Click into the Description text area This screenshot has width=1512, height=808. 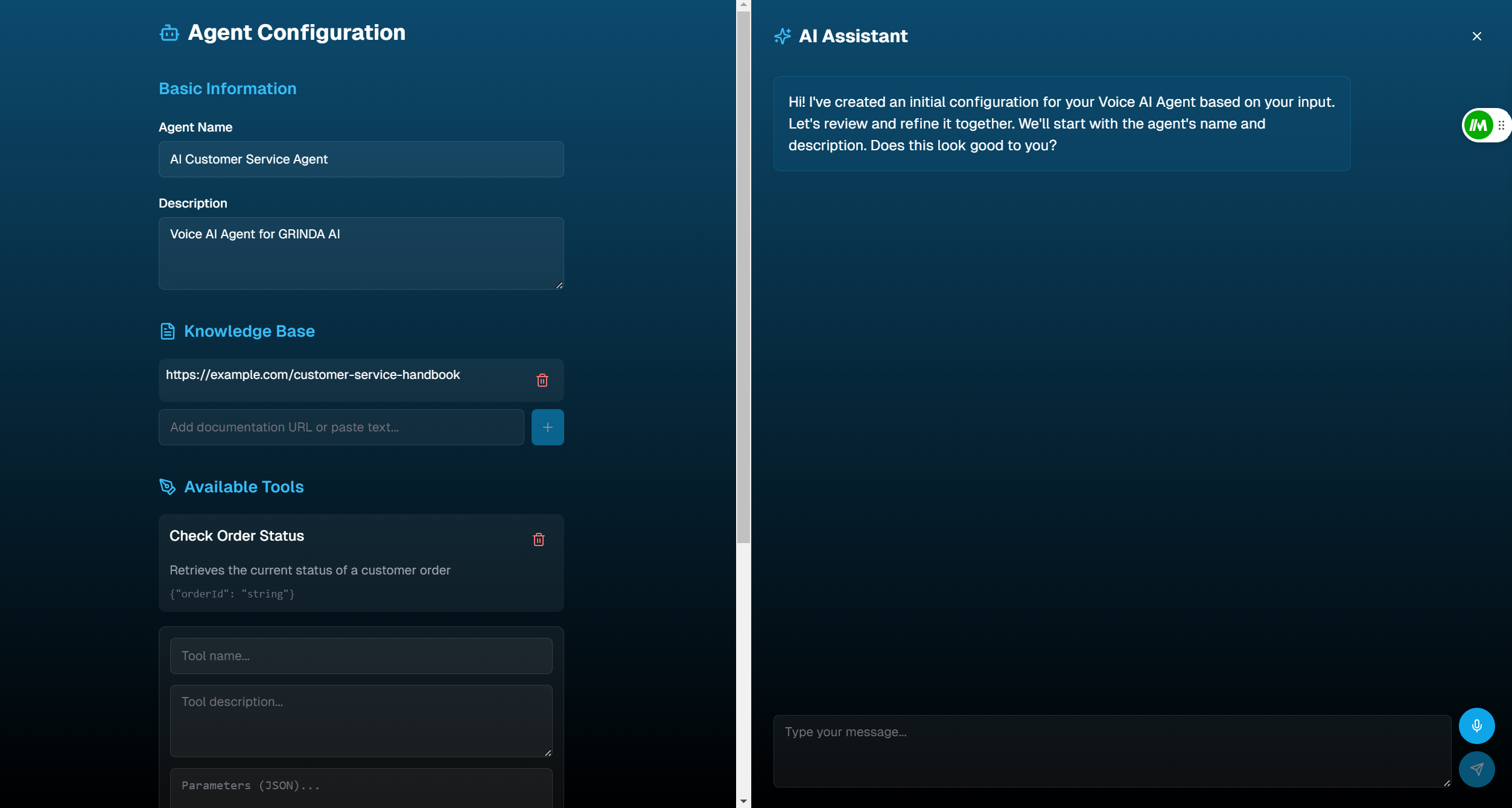(361, 253)
